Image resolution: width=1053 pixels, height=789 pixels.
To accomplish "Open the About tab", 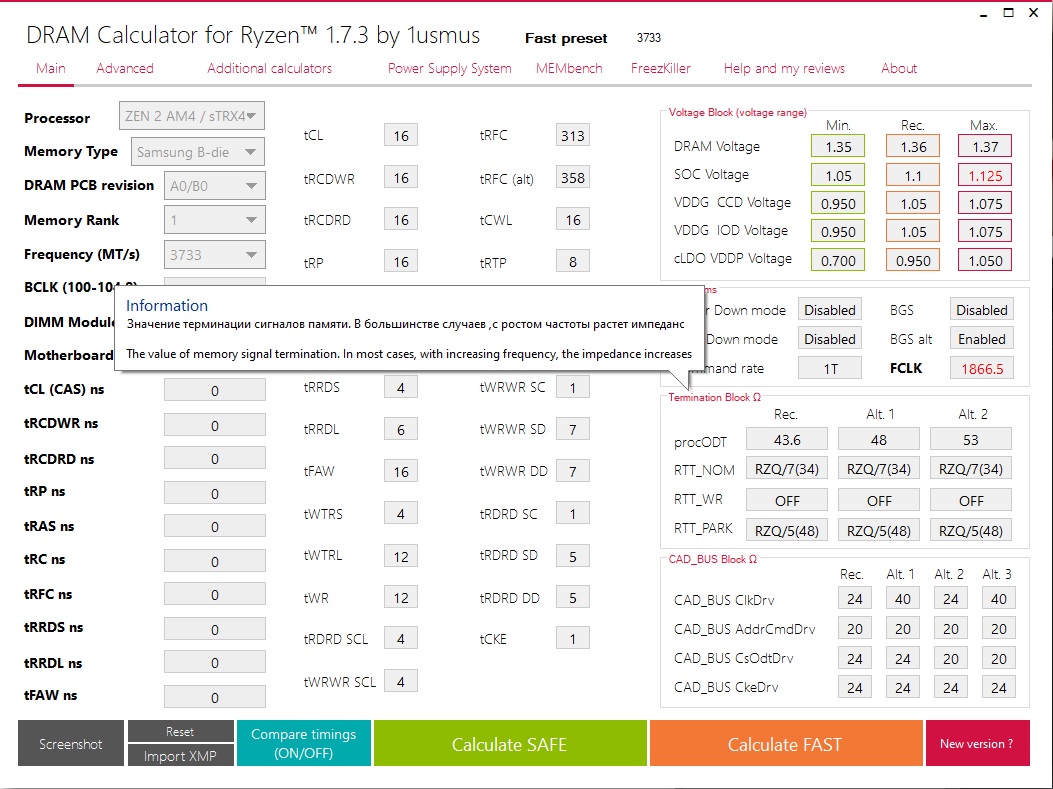I will [x=899, y=68].
